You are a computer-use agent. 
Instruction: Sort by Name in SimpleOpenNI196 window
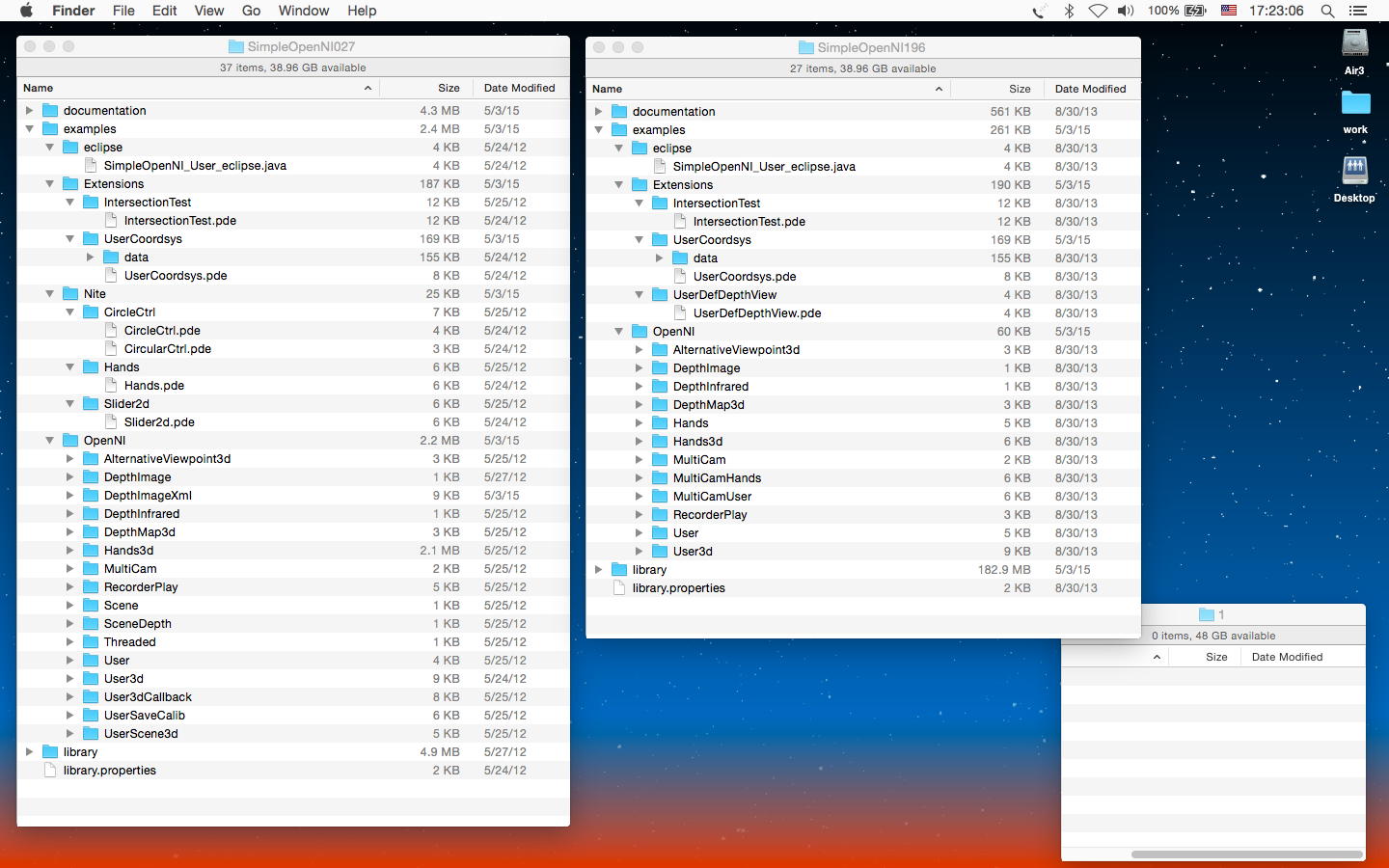pyautogui.click(x=769, y=89)
